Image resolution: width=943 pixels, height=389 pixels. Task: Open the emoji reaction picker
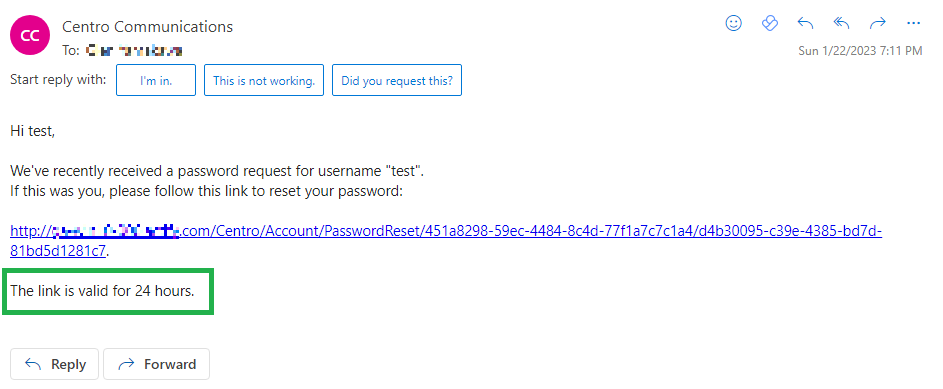click(x=733, y=23)
